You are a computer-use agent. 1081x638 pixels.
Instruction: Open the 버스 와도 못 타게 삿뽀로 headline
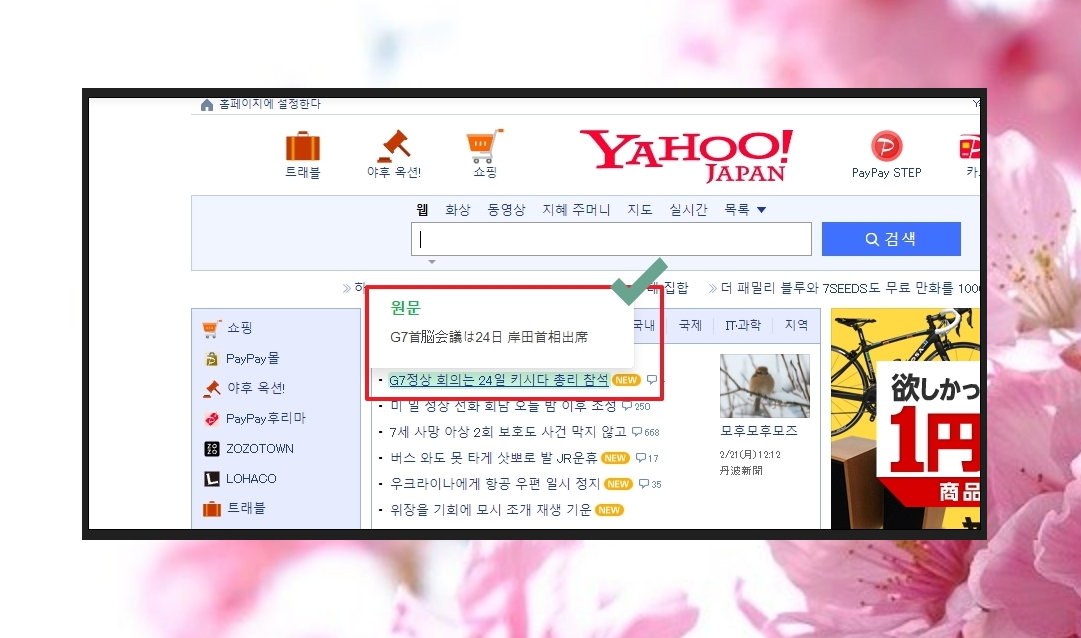494,458
